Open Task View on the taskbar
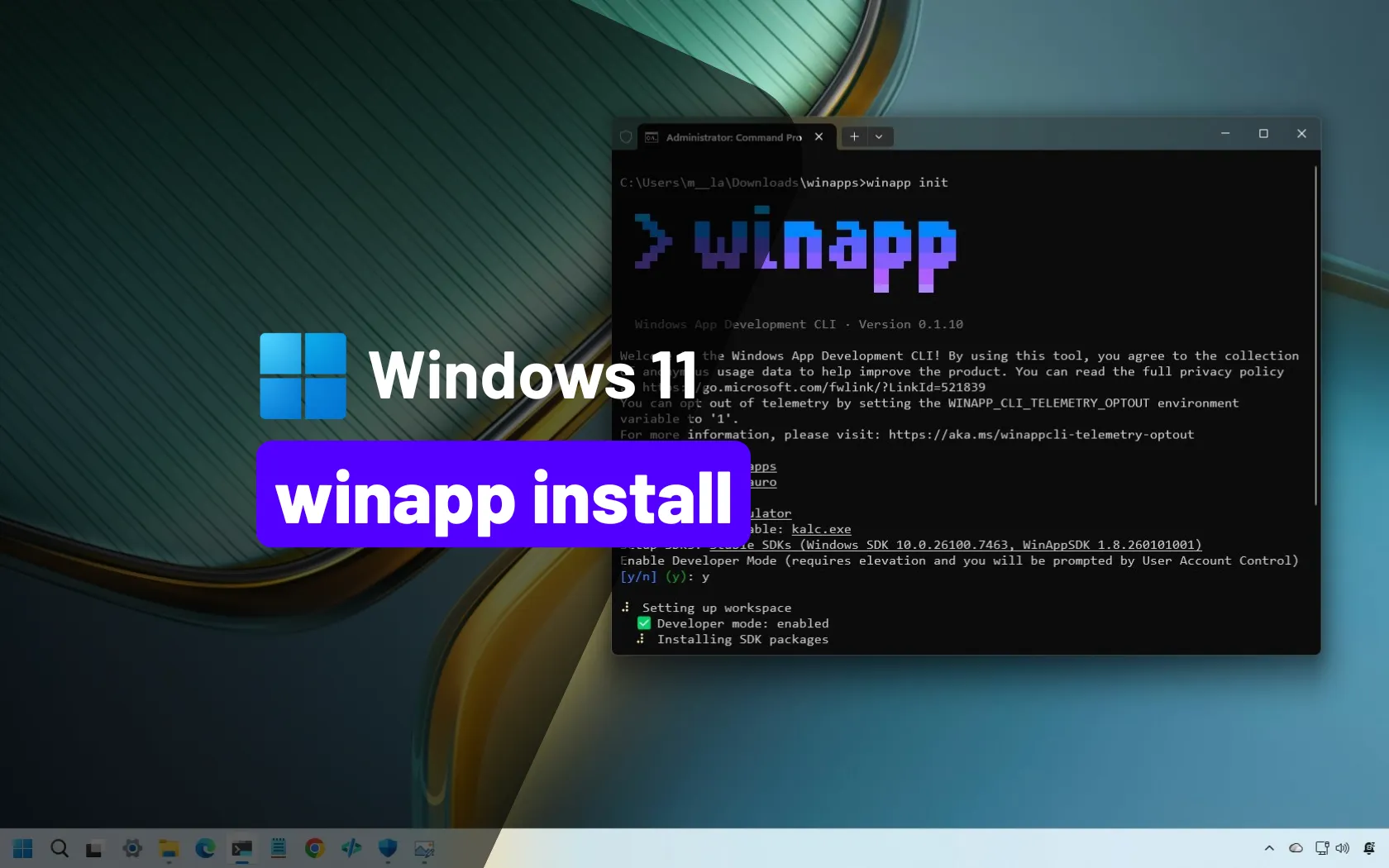1389x868 pixels. (94, 848)
